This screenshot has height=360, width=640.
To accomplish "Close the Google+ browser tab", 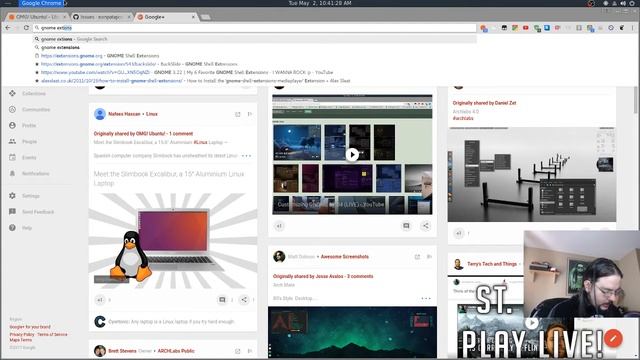I will (193, 17).
